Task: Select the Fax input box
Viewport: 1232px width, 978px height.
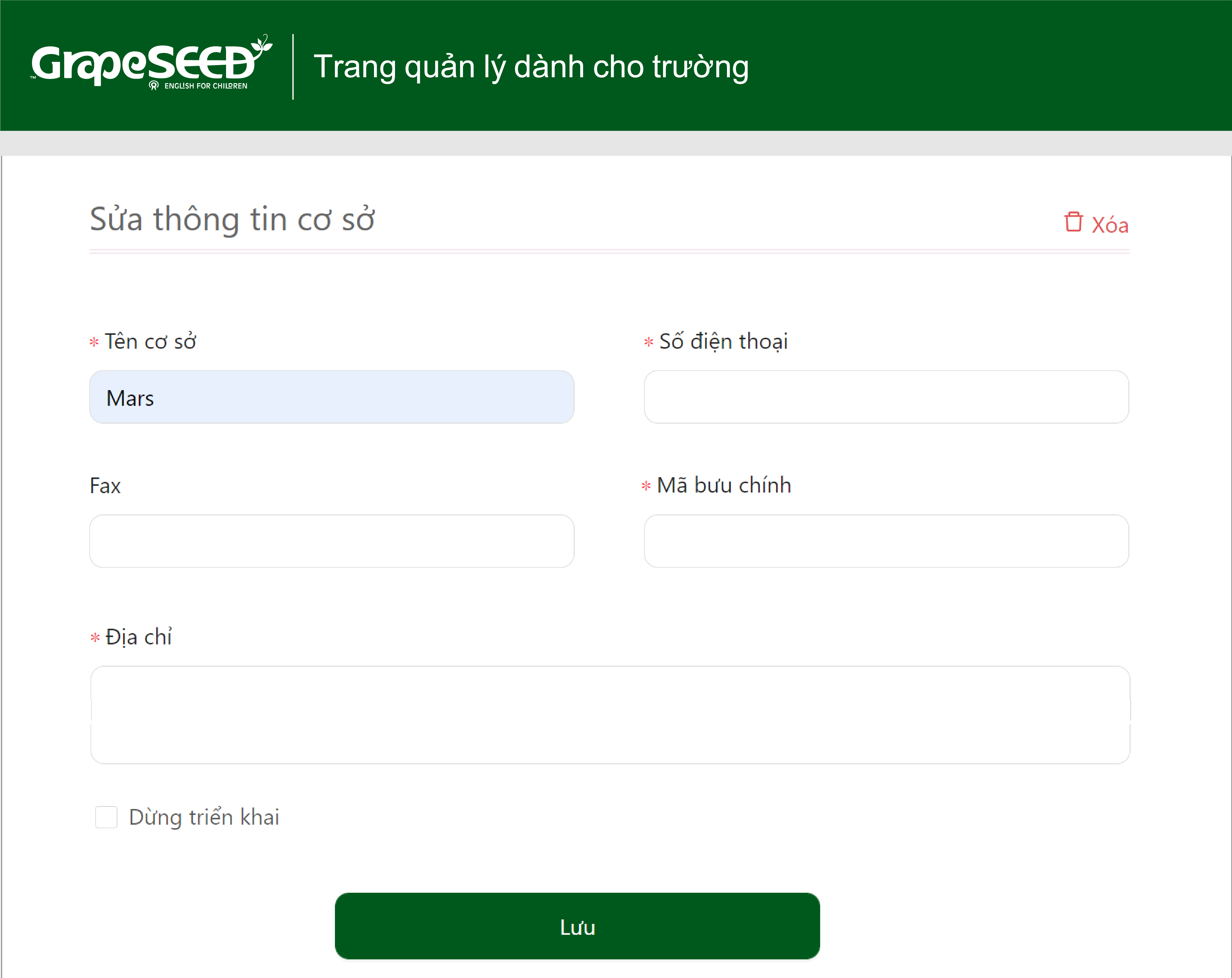Action: (x=331, y=541)
